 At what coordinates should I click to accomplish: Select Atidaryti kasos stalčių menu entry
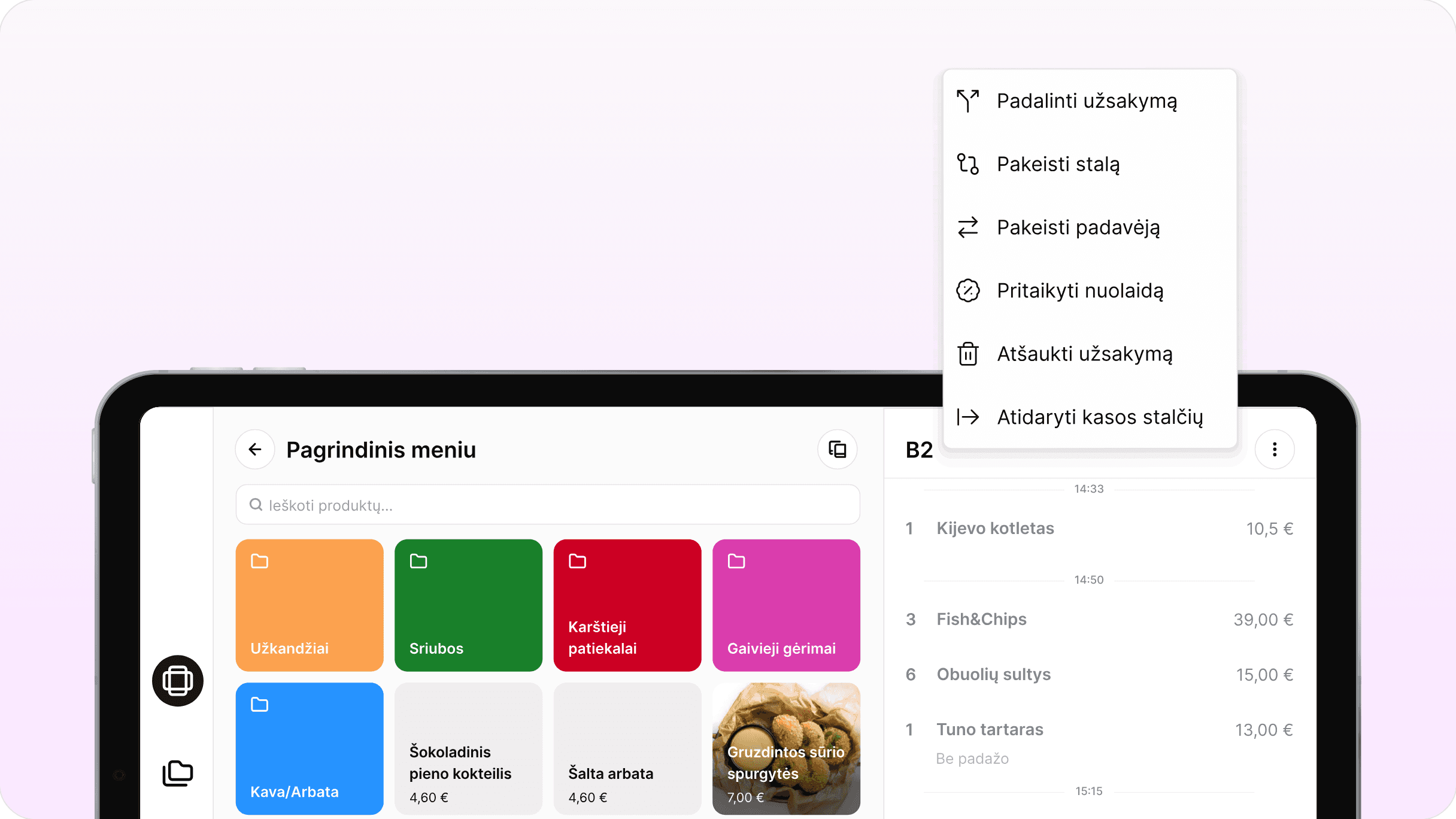pyautogui.click(x=1090, y=417)
